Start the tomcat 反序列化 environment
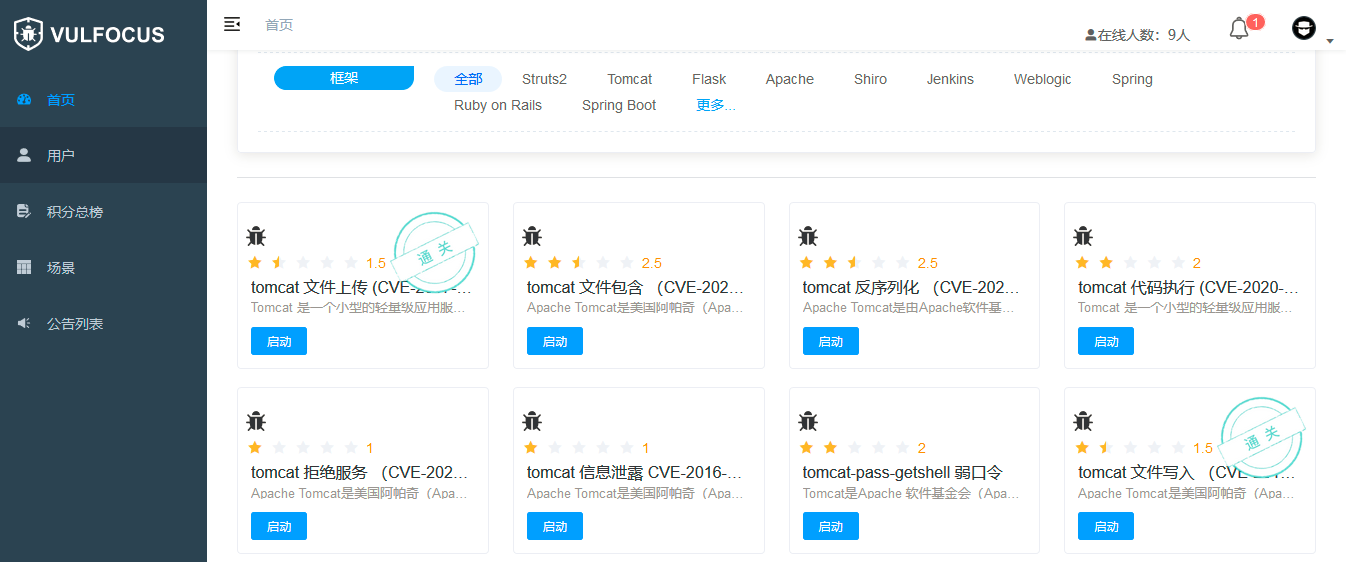Viewport: 1346px width, 562px height. coord(831,341)
